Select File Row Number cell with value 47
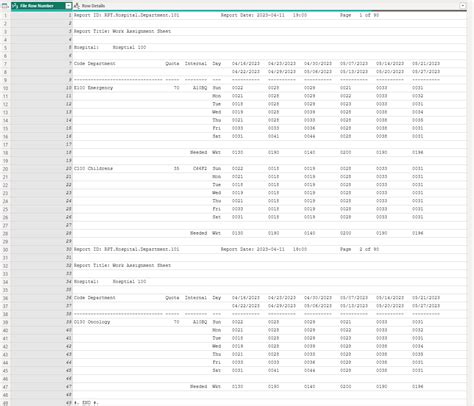474x406 pixels. 42,387
